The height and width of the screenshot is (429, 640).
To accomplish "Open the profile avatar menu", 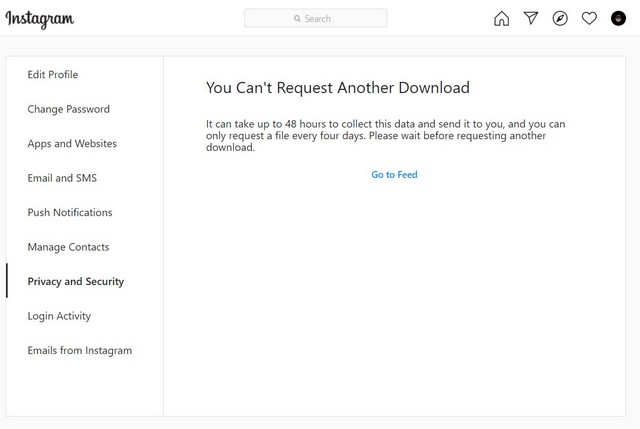I will pyautogui.click(x=618, y=18).
